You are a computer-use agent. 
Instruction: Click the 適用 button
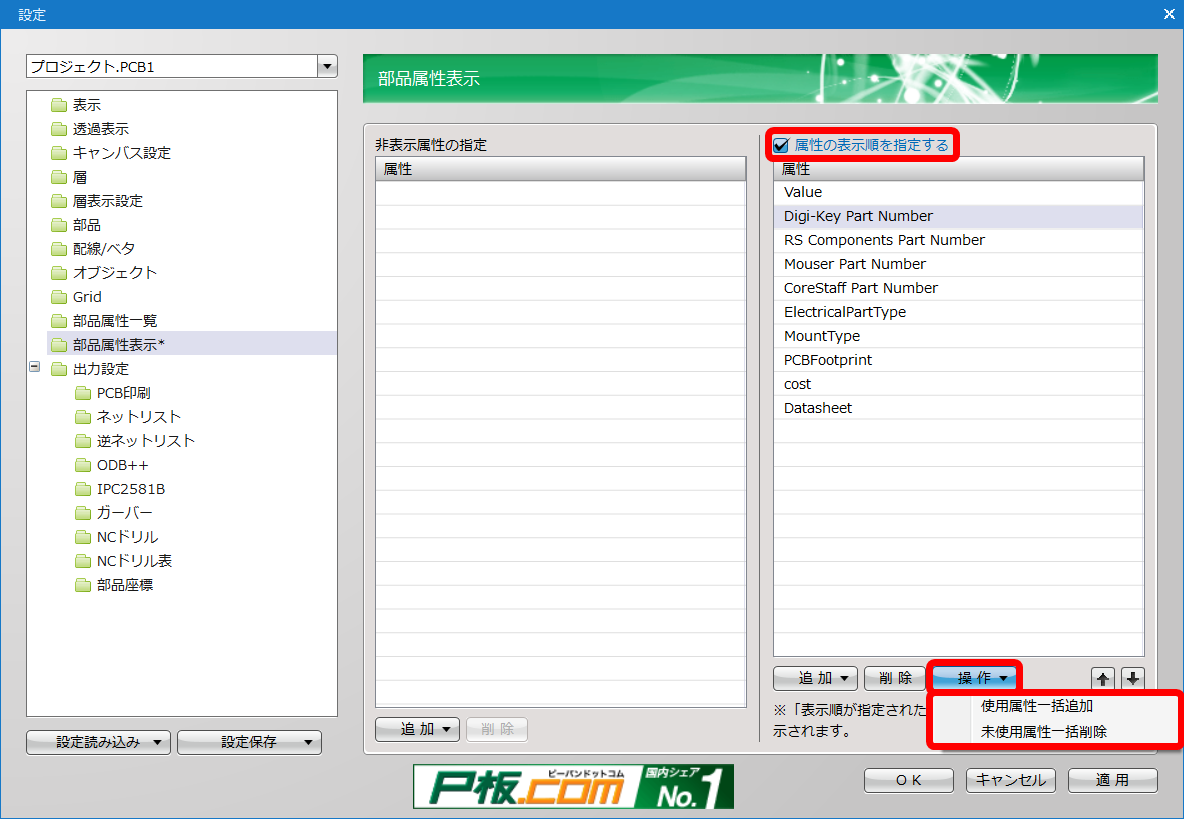pyautogui.click(x=1112, y=781)
